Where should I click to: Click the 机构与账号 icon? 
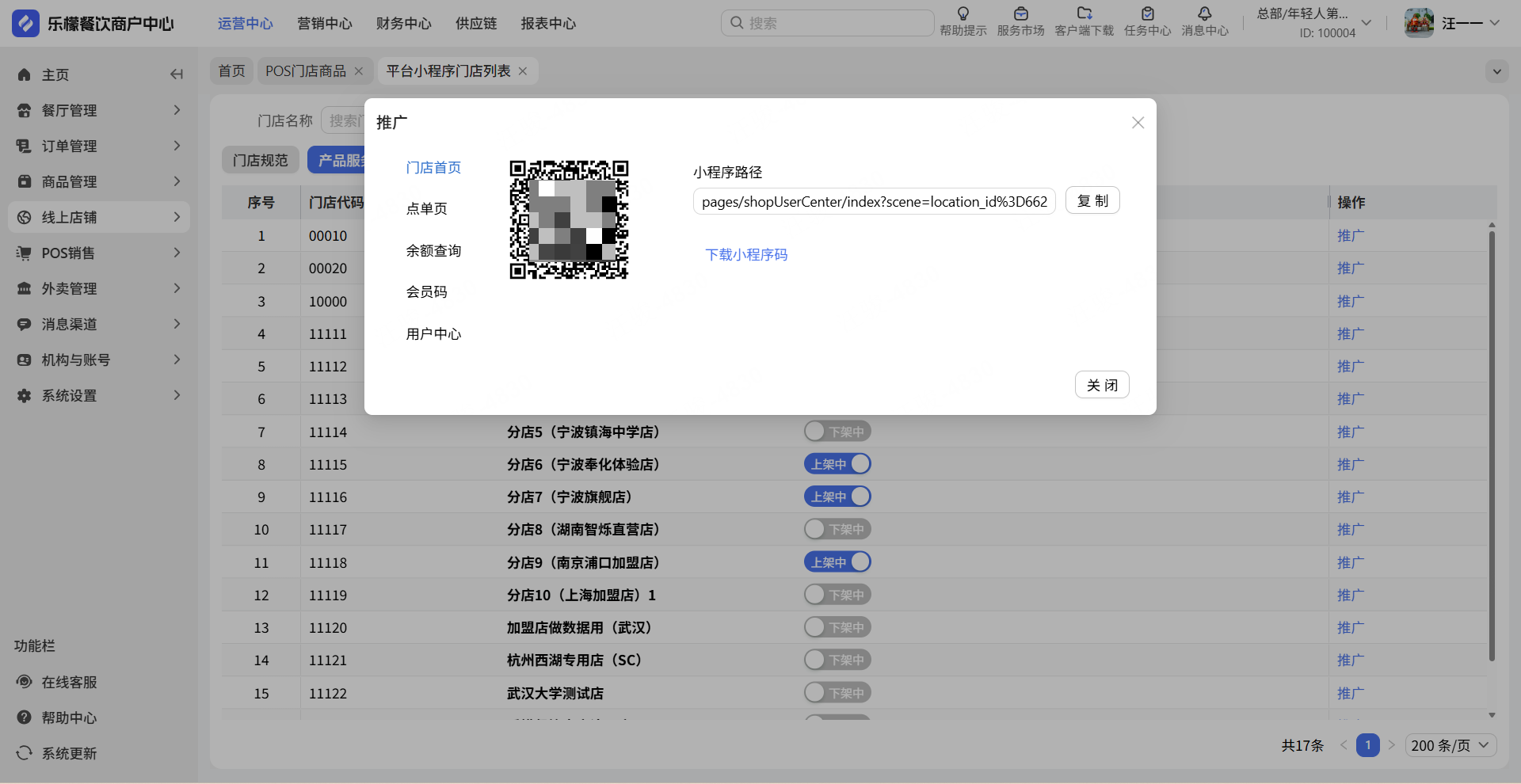[x=25, y=360]
